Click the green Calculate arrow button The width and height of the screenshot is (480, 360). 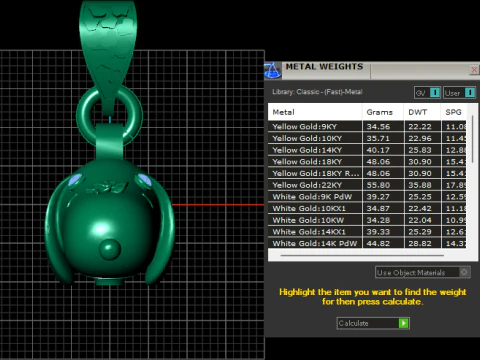click(x=403, y=323)
